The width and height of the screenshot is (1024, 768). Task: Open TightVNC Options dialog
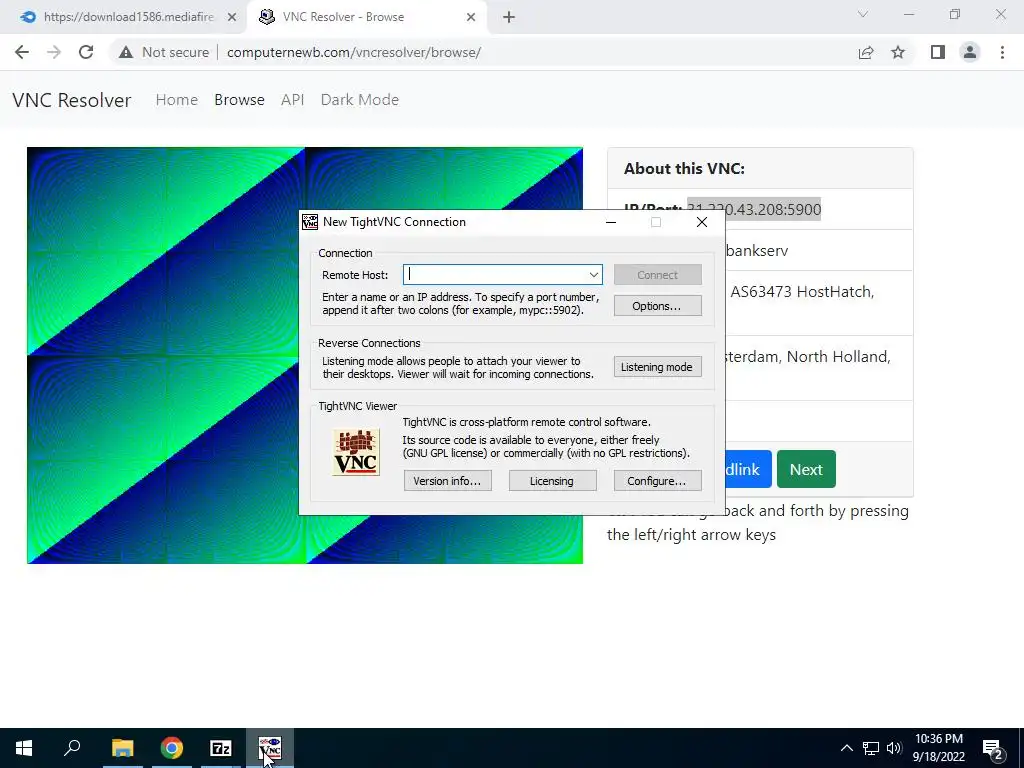(657, 306)
